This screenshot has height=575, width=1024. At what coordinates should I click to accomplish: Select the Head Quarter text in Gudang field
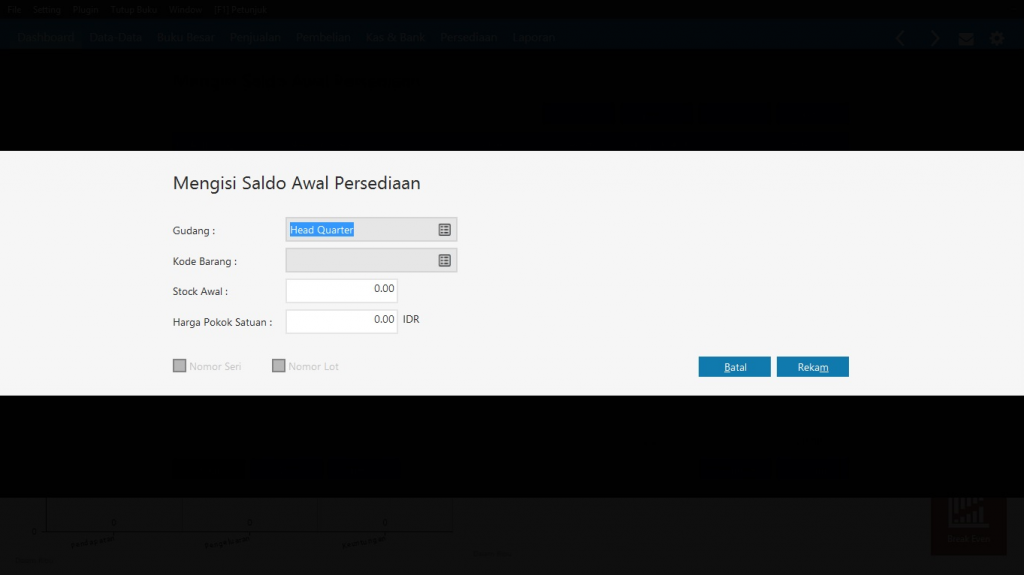tap(322, 230)
